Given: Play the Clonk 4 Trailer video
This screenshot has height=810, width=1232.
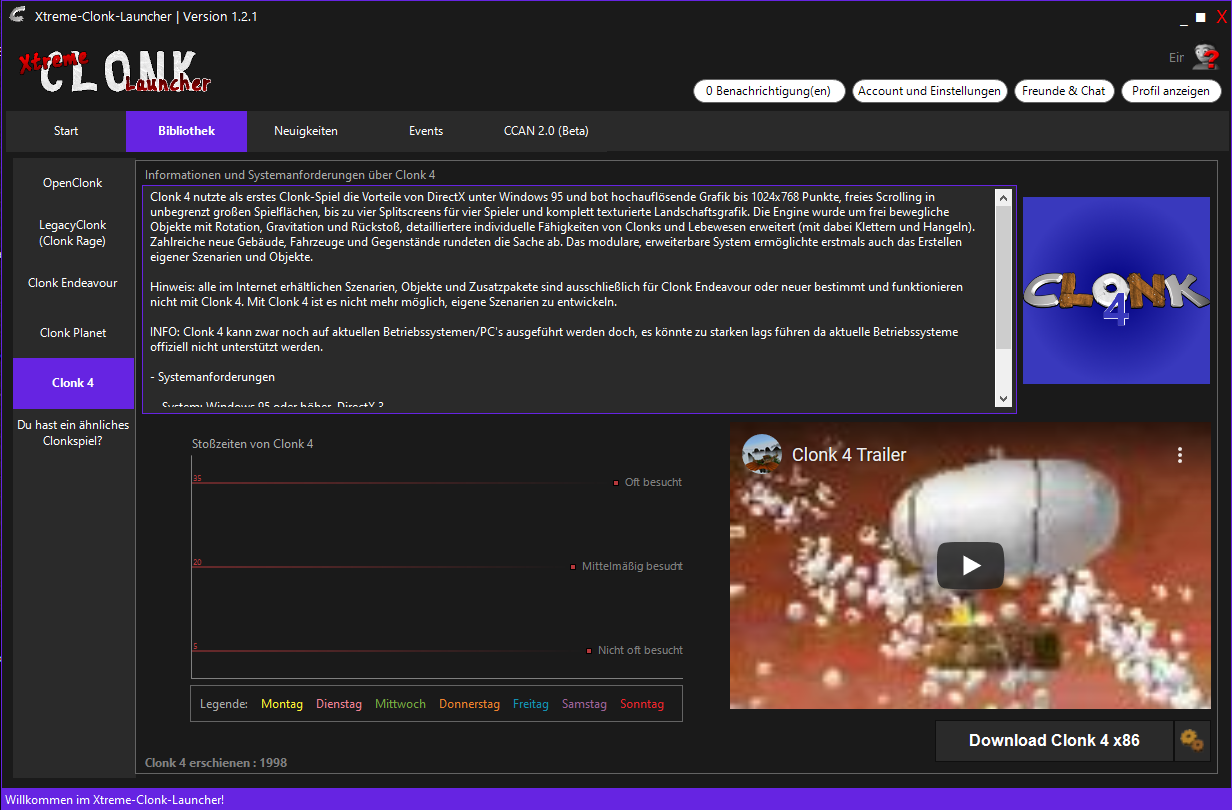Looking at the screenshot, I should point(970,566).
